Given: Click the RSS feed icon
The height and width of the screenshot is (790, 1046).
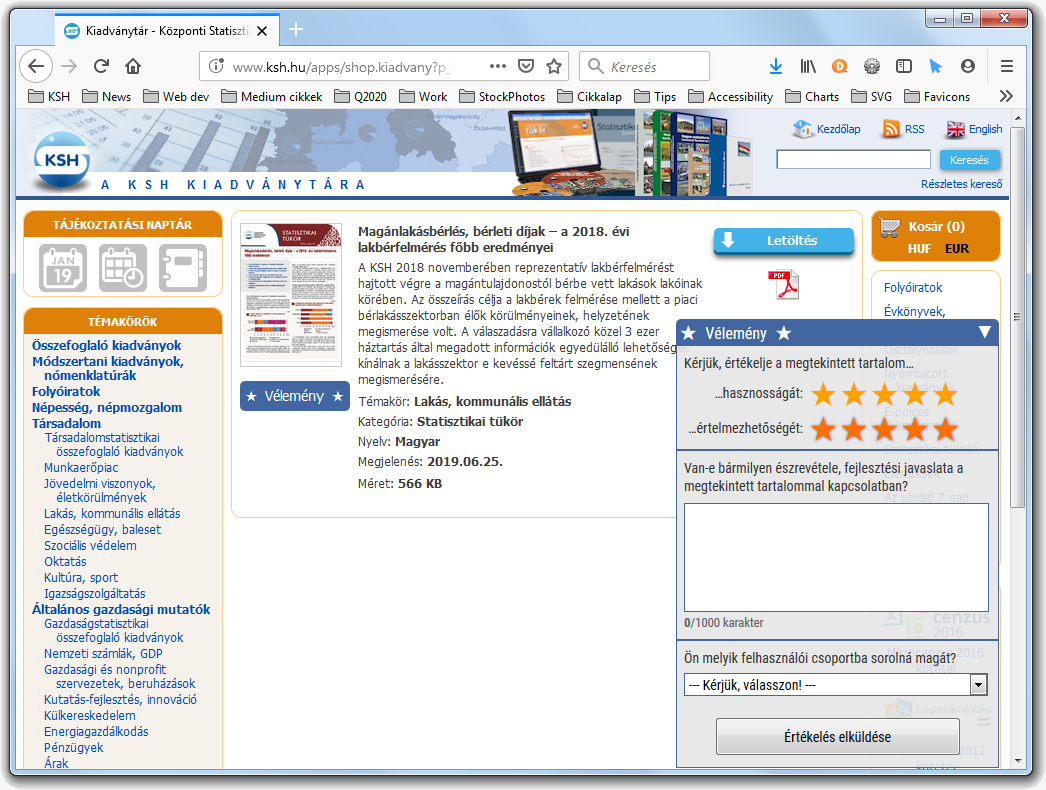Looking at the screenshot, I should point(891,129).
